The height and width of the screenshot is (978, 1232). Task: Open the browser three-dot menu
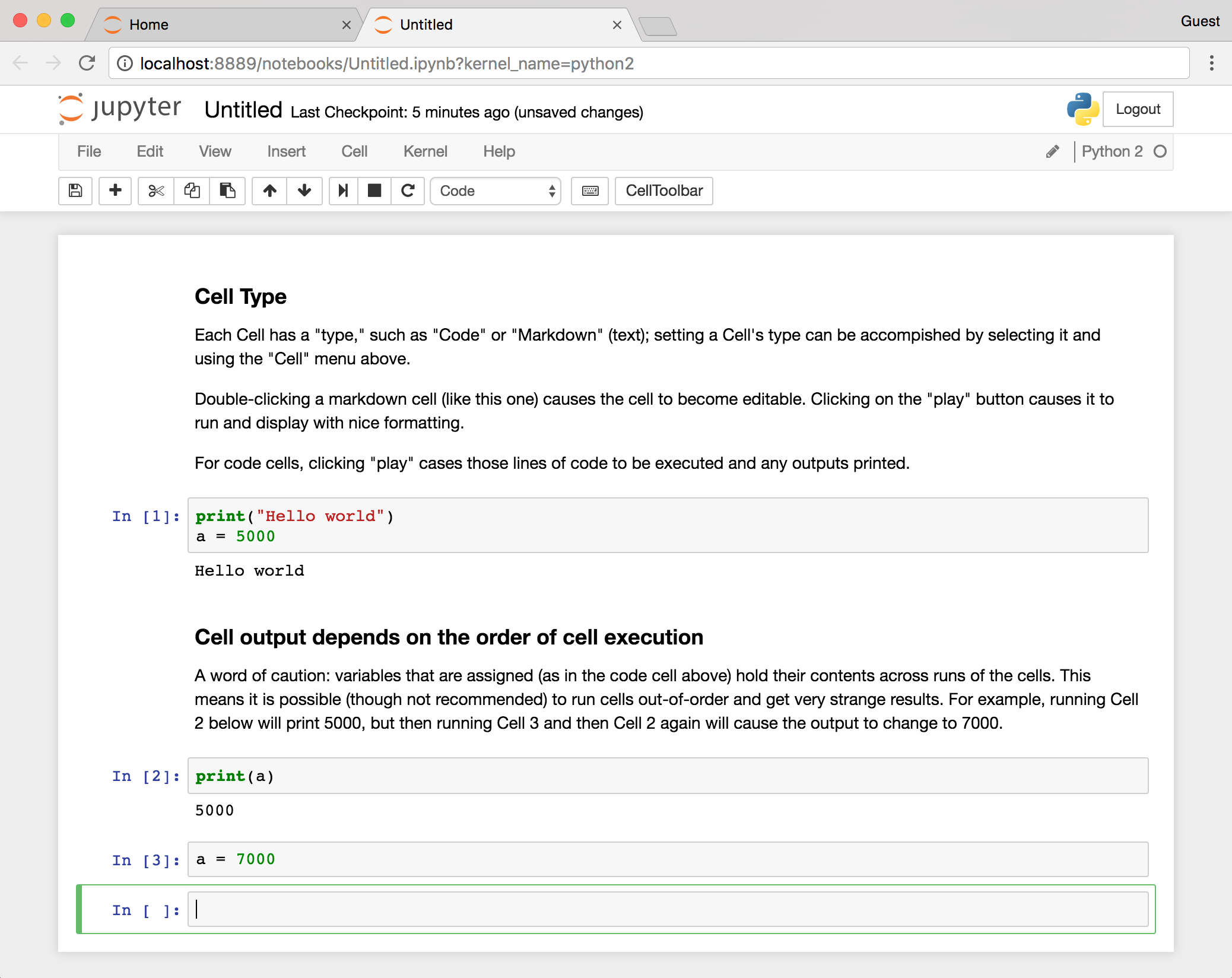1211,63
